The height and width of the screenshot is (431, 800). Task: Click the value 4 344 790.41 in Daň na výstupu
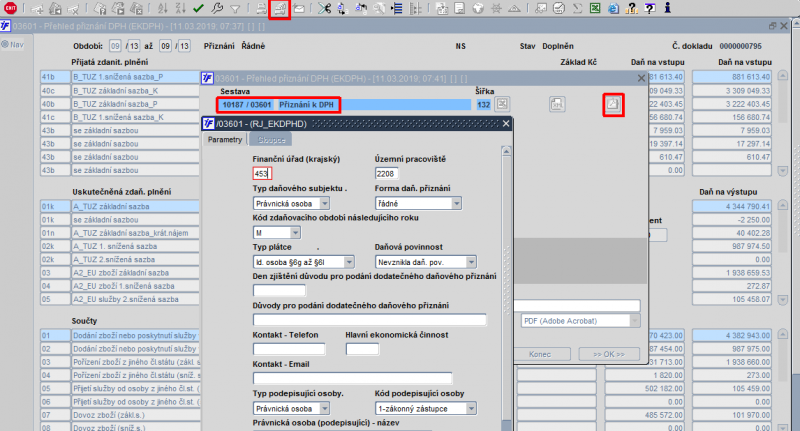point(732,207)
